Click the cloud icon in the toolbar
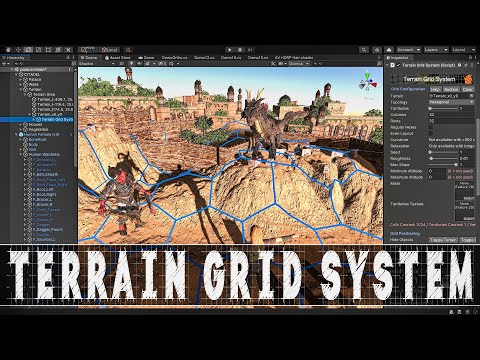Screen dimensions: 480x360 click(x=389, y=50)
